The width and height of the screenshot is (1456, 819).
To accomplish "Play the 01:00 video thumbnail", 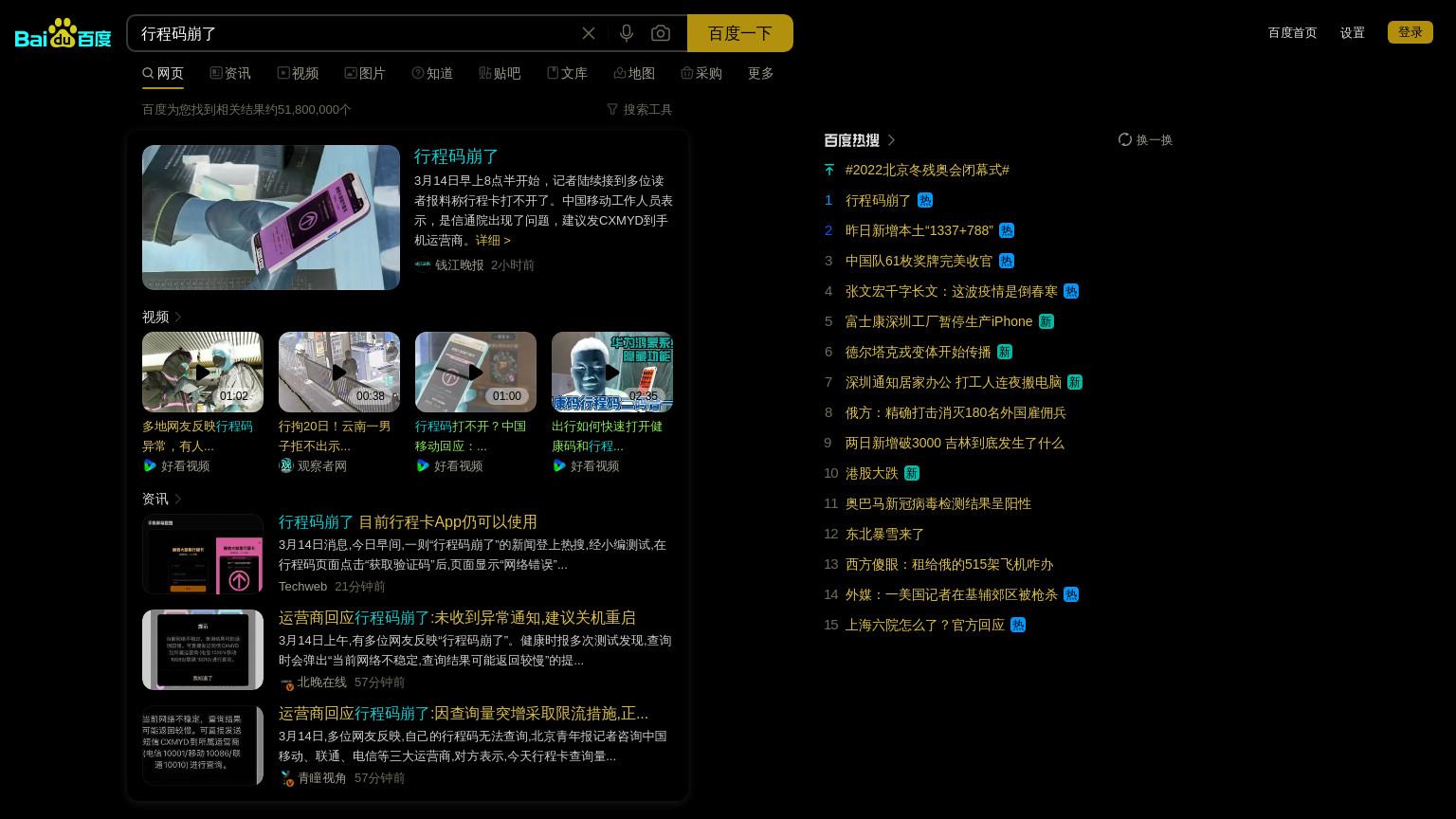I will [476, 372].
